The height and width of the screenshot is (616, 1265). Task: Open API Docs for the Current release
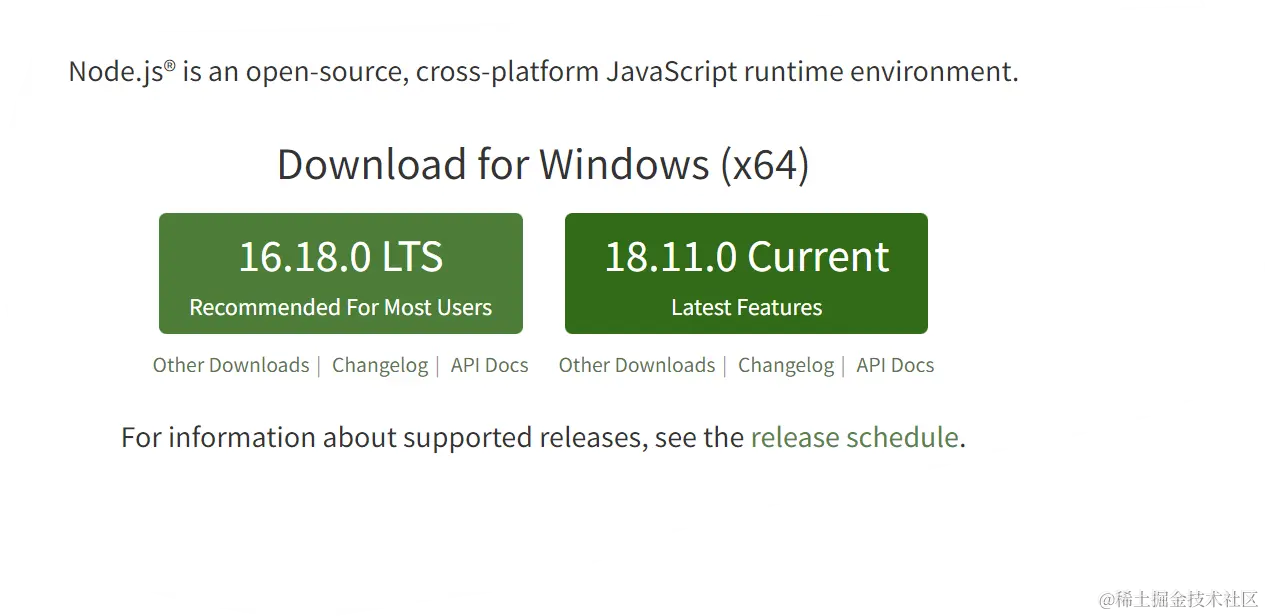coord(895,365)
